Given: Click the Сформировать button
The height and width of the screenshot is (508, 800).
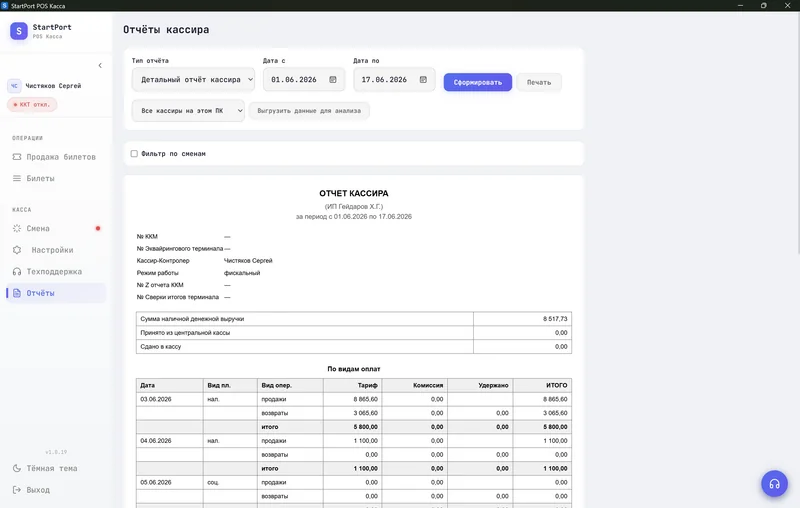Looking at the screenshot, I should tap(478, 82).
